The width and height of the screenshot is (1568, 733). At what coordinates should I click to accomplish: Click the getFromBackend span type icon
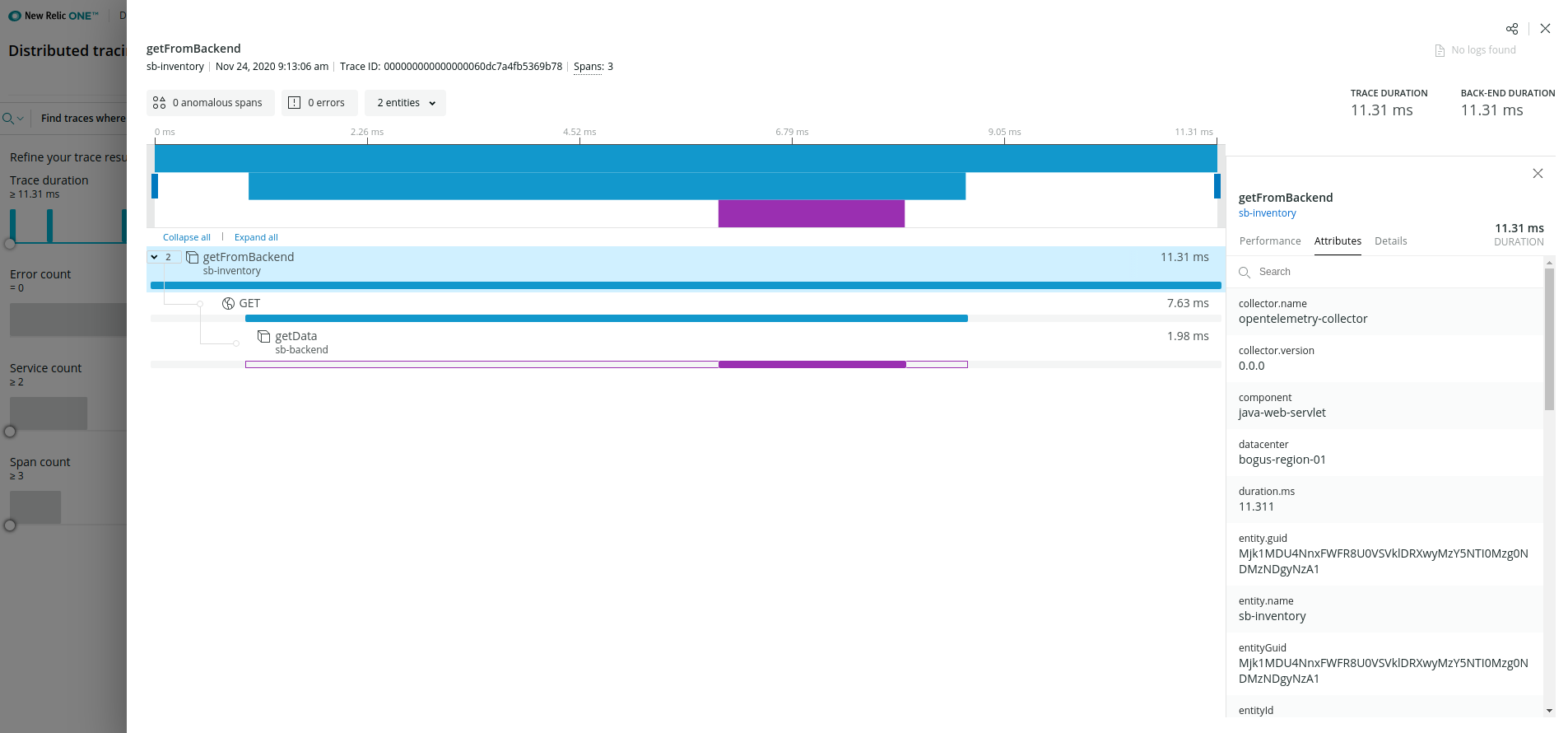[x=192, y=258]
